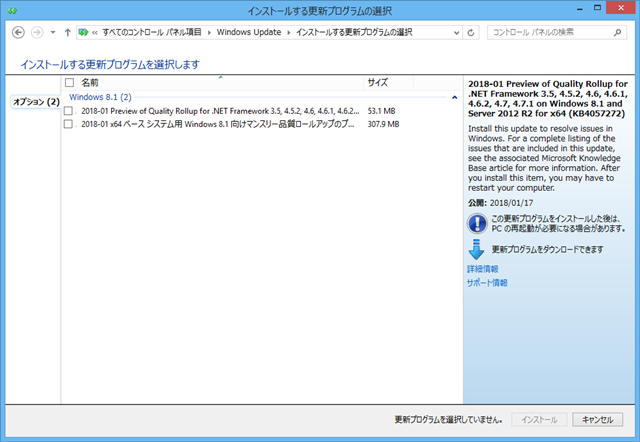640x442 pixels.
Task: Check the Windows 8.1 monthly rollup update
Action: [68, 124]
